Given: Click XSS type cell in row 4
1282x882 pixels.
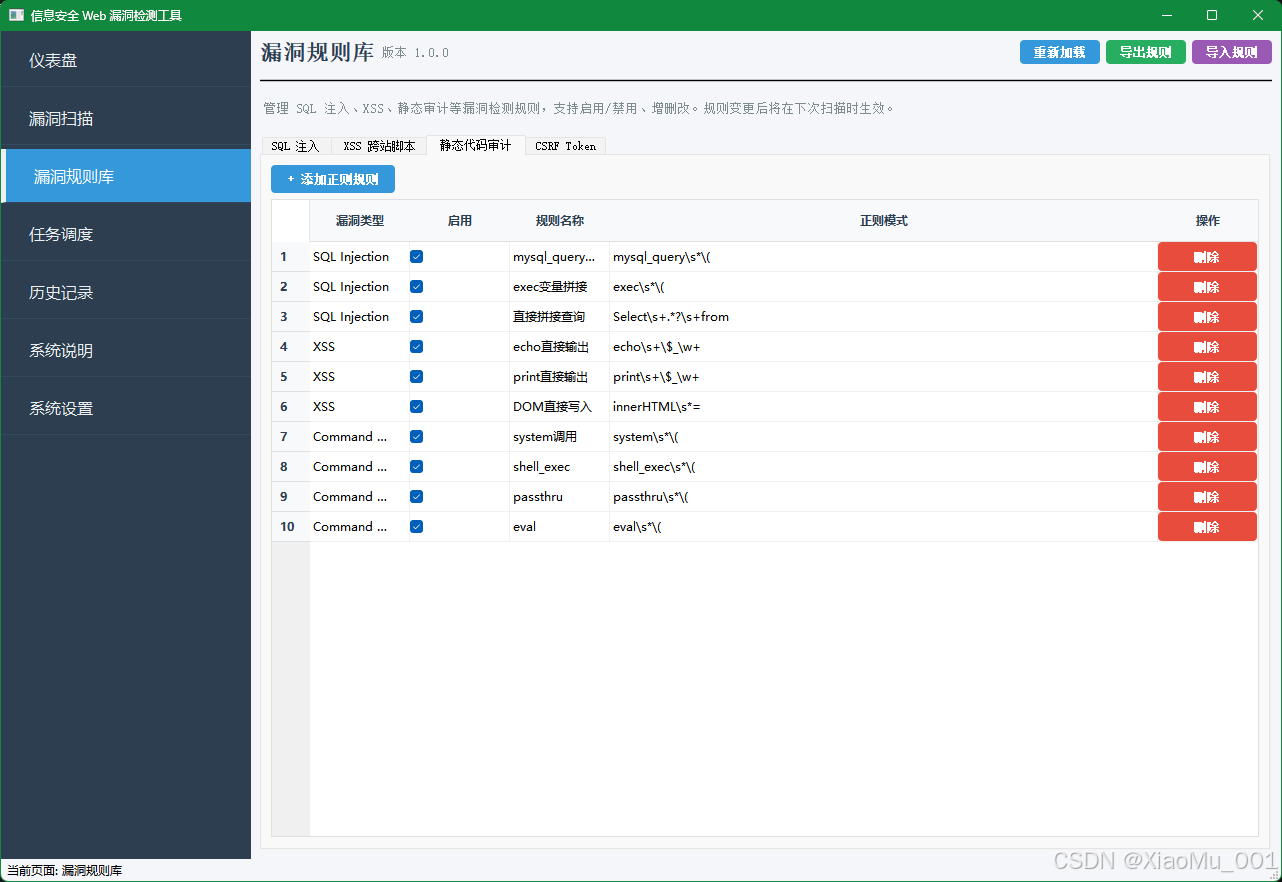Looking at the screenshot, I should point(360,347).
